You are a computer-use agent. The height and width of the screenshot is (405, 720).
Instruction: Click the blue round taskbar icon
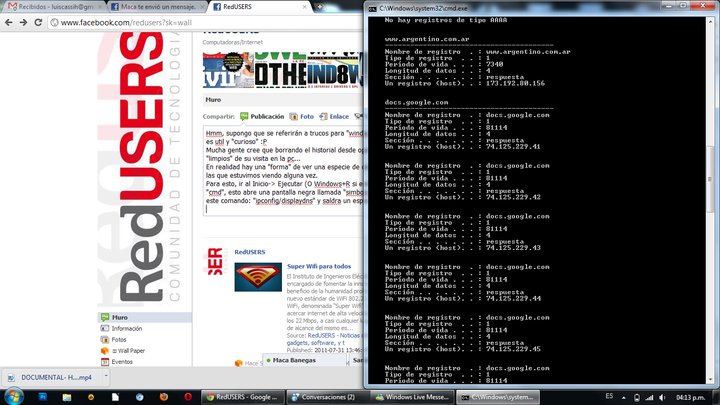click(140, 397)
